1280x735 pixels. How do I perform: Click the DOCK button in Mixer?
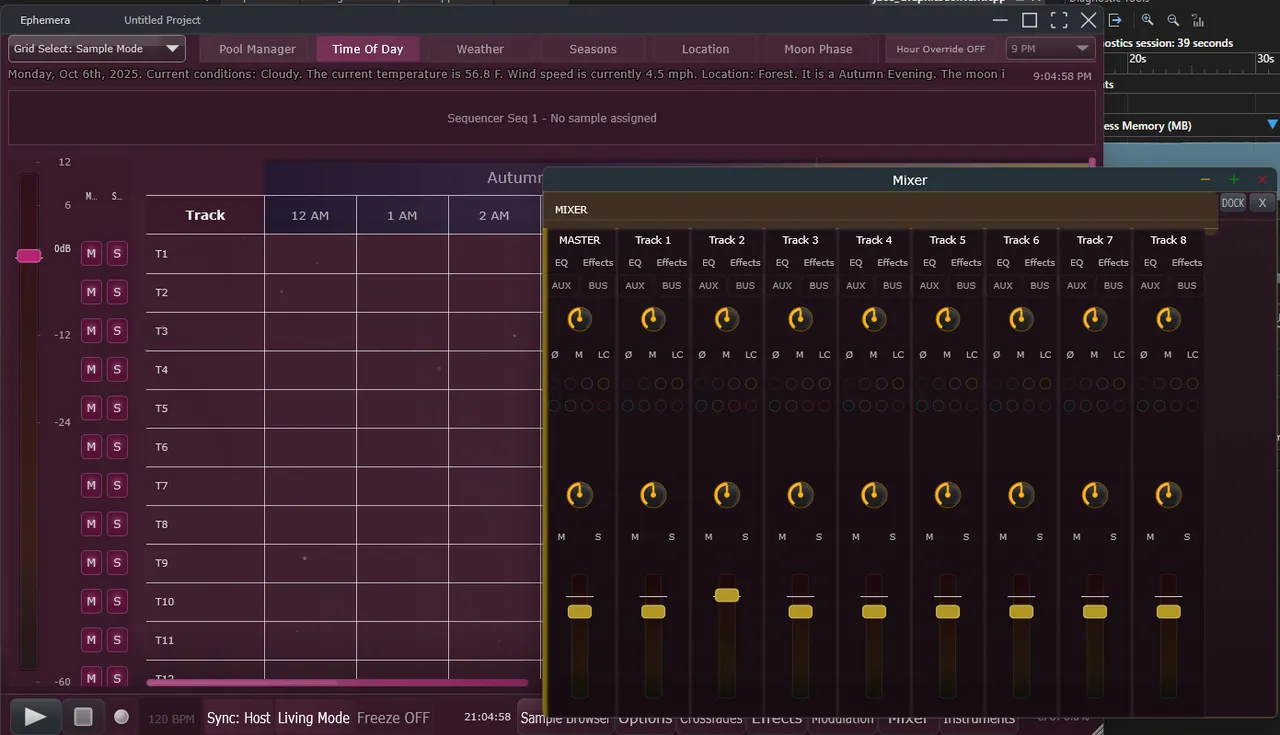point(1233,203)
